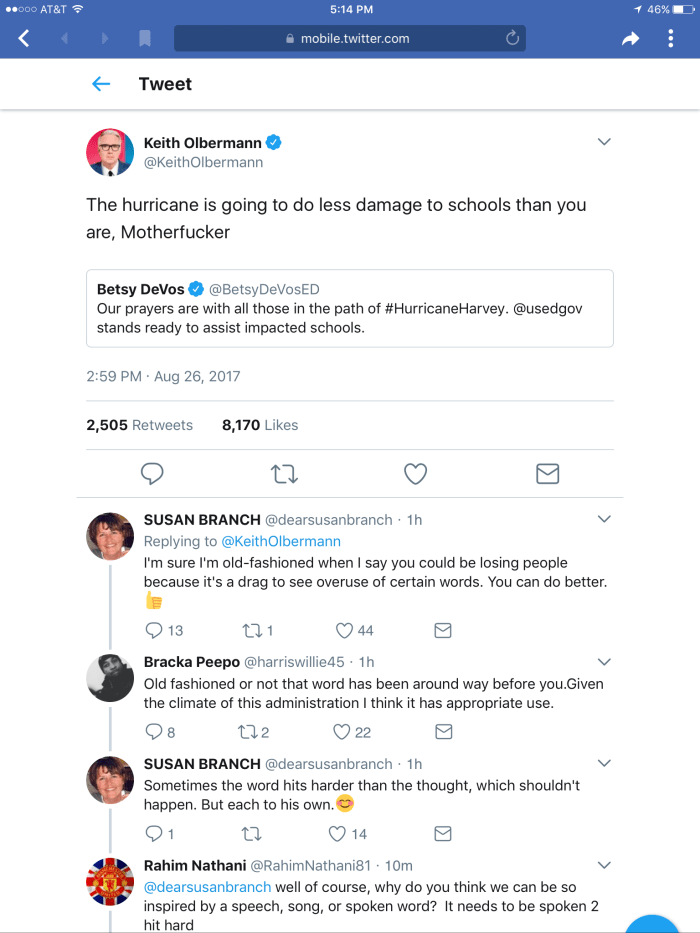Viewport: 700px width, 933px height.
Task: Like Bracka Peepo's reply
Action: 340,732
